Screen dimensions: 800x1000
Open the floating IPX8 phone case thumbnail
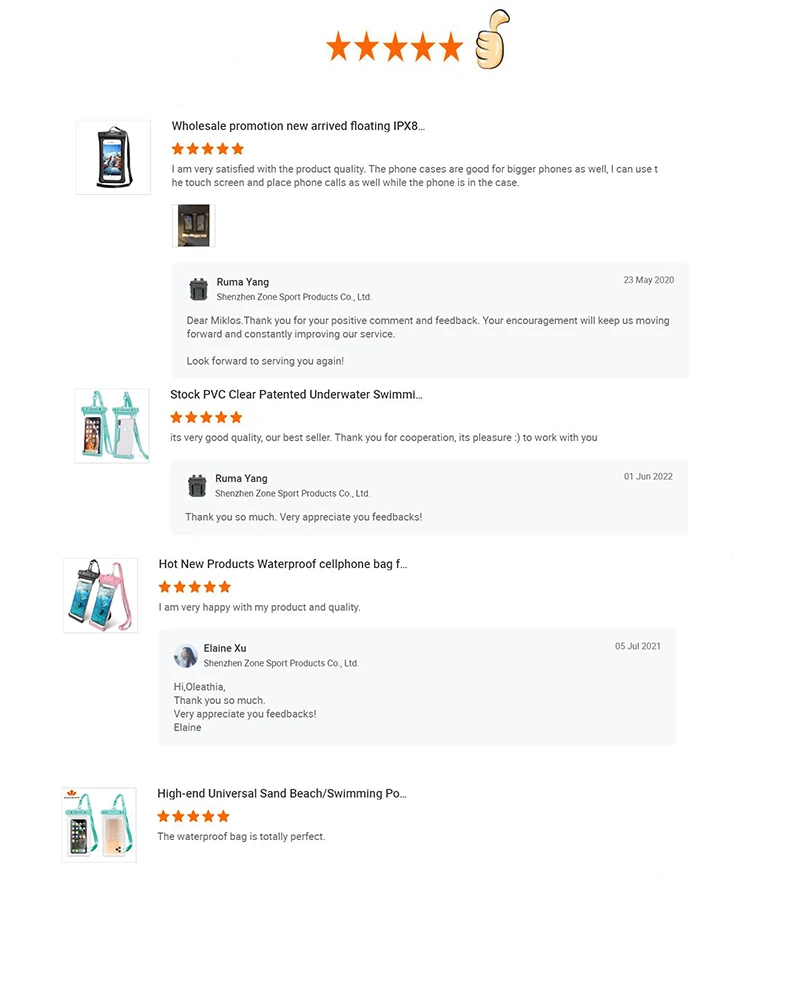pos(113,157)
